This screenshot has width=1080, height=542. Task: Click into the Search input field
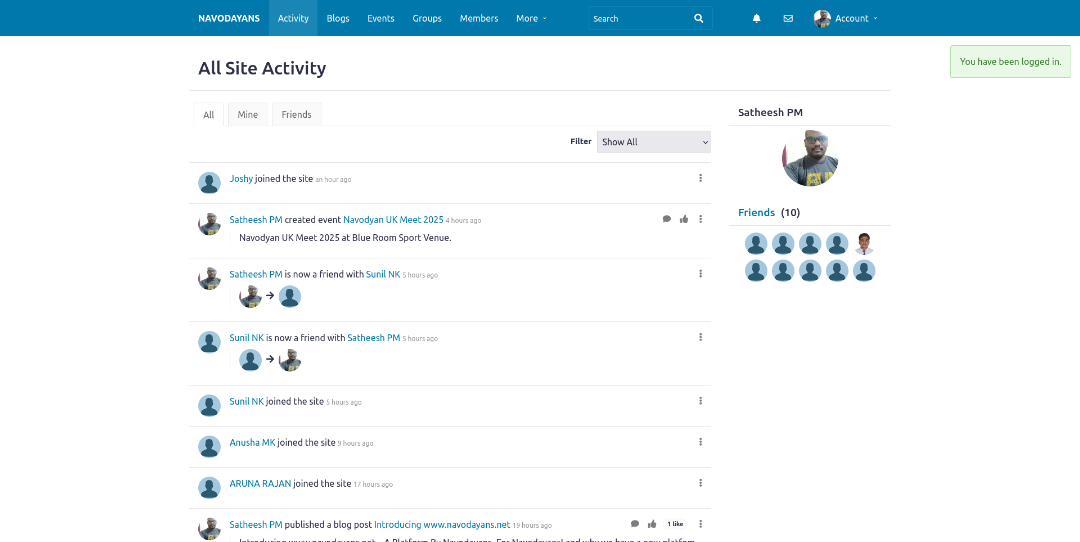tap(638, 18)
